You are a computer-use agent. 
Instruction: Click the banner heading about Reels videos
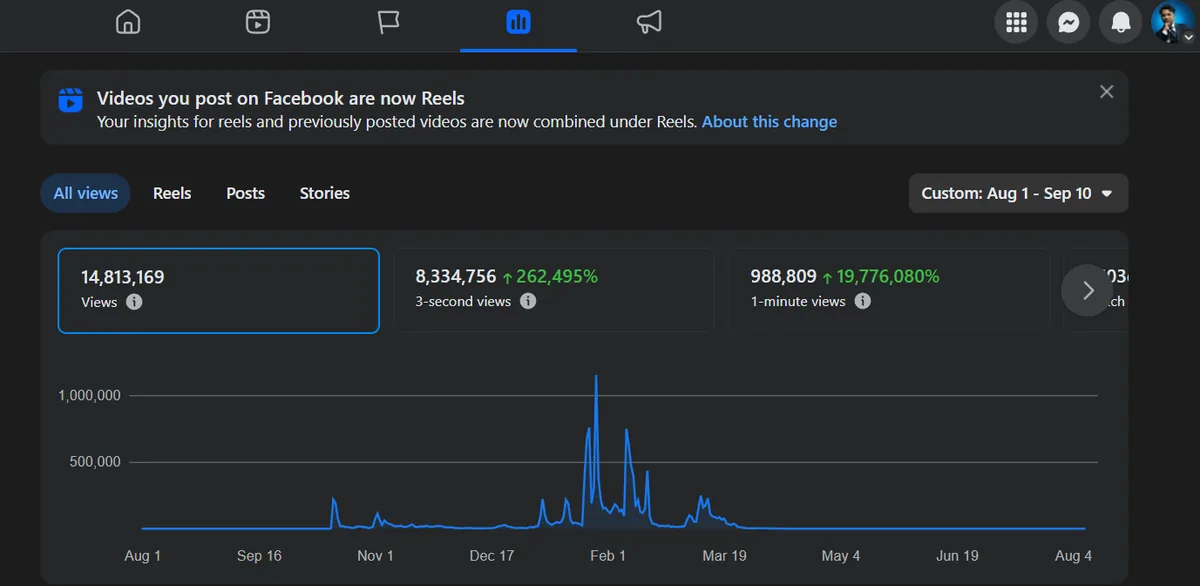coord(281,99)
